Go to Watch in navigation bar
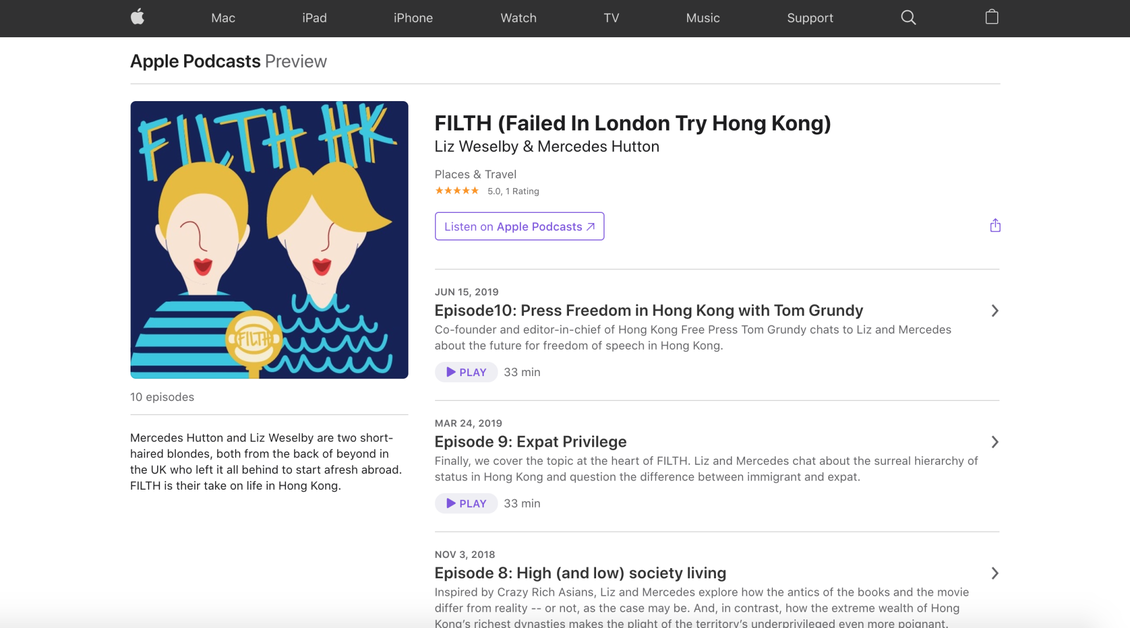This screenshot has height=628, width=1130. [518, 18]
